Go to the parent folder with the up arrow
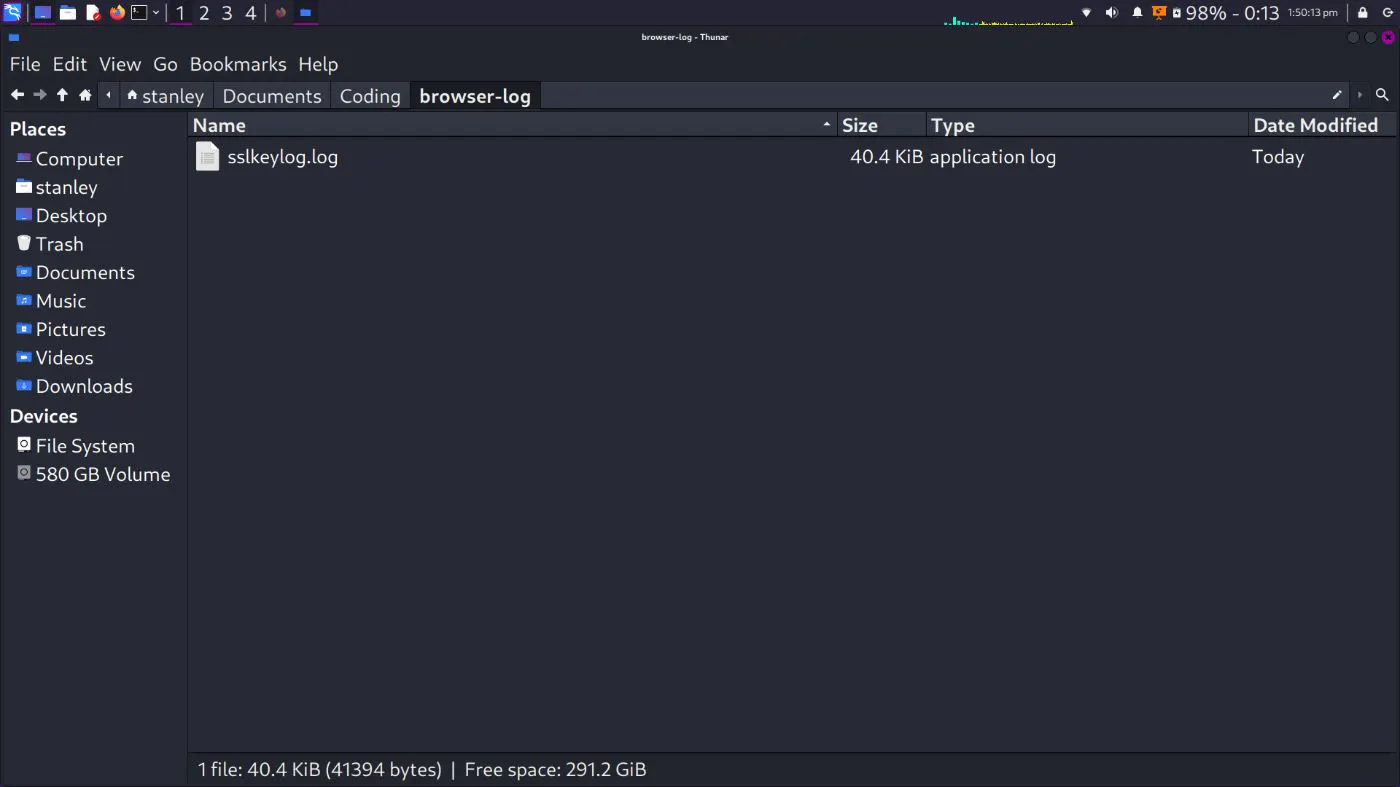 click(61, 95)
